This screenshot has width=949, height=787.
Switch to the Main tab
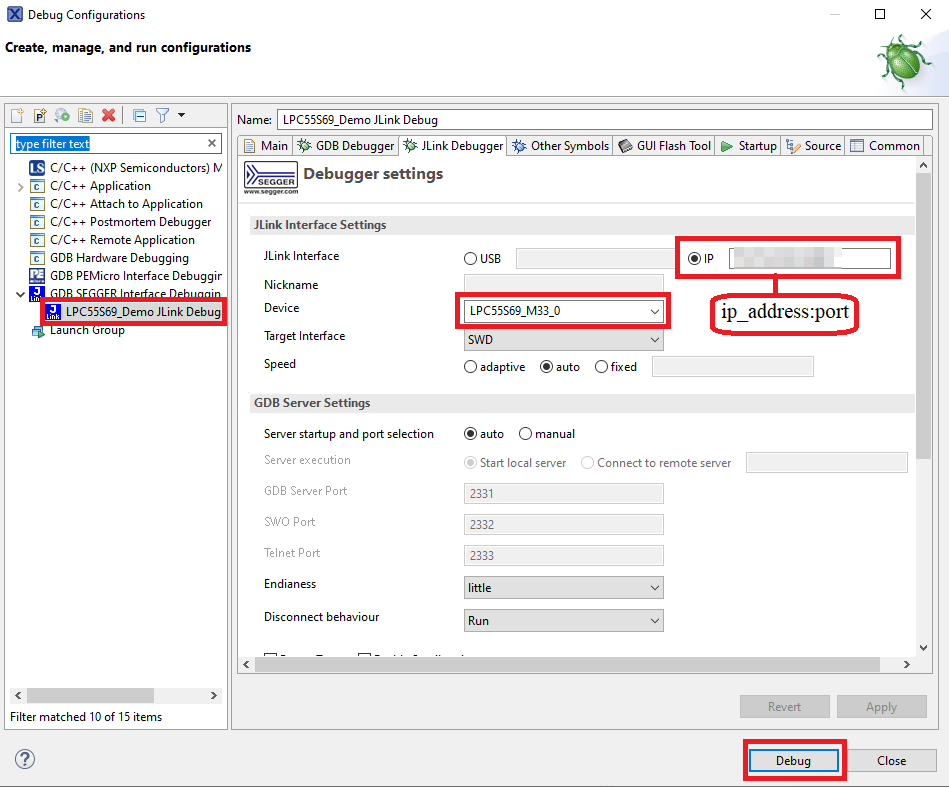click(266, 146)
